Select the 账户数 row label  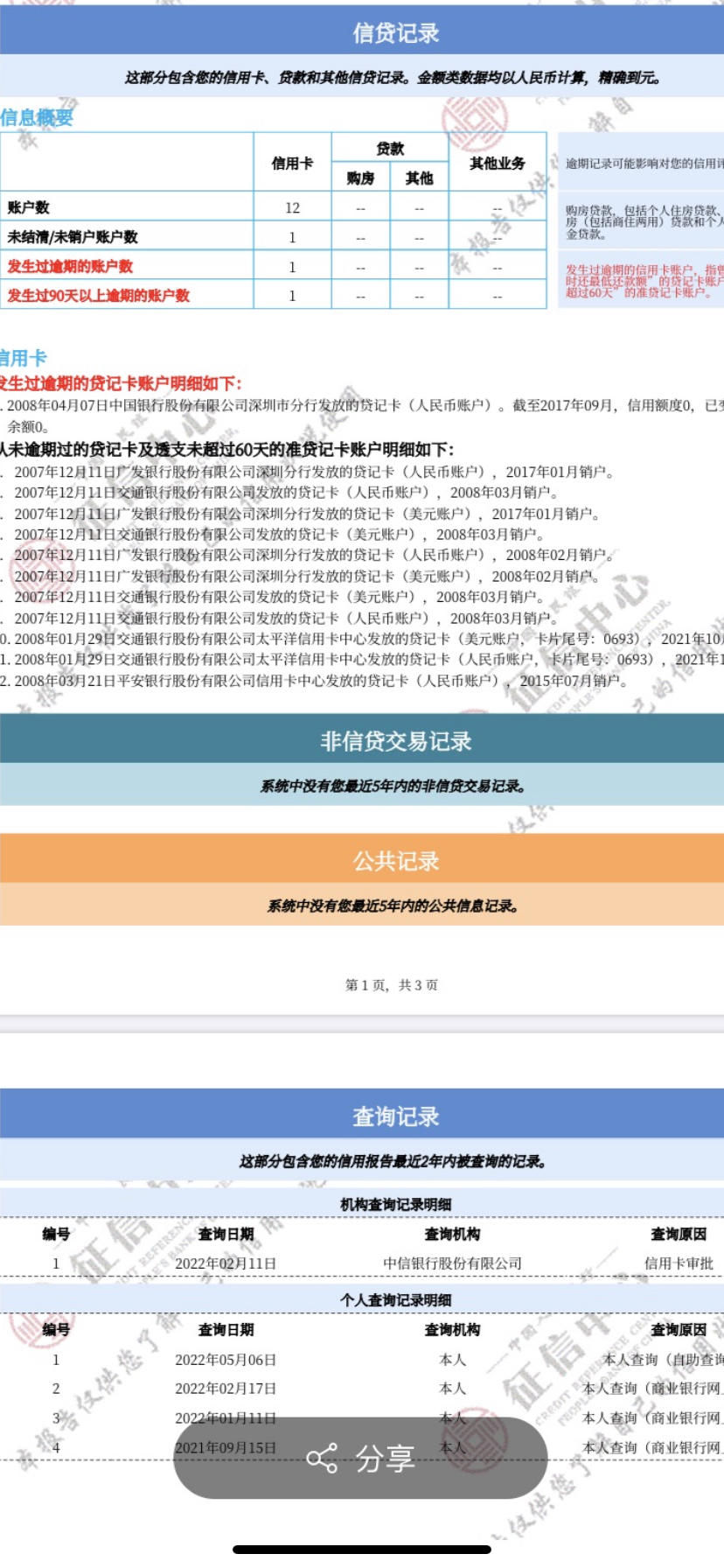(29, 207)
